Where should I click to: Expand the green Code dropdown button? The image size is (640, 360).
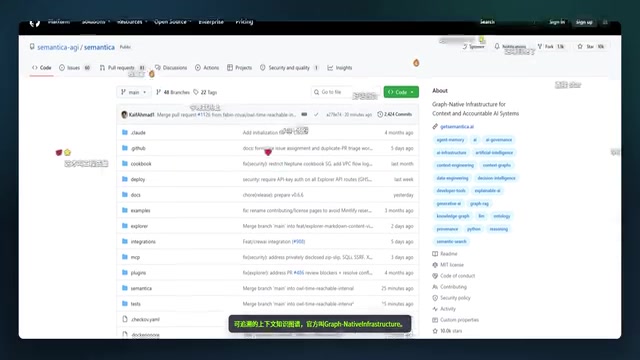tap(401, 92)
